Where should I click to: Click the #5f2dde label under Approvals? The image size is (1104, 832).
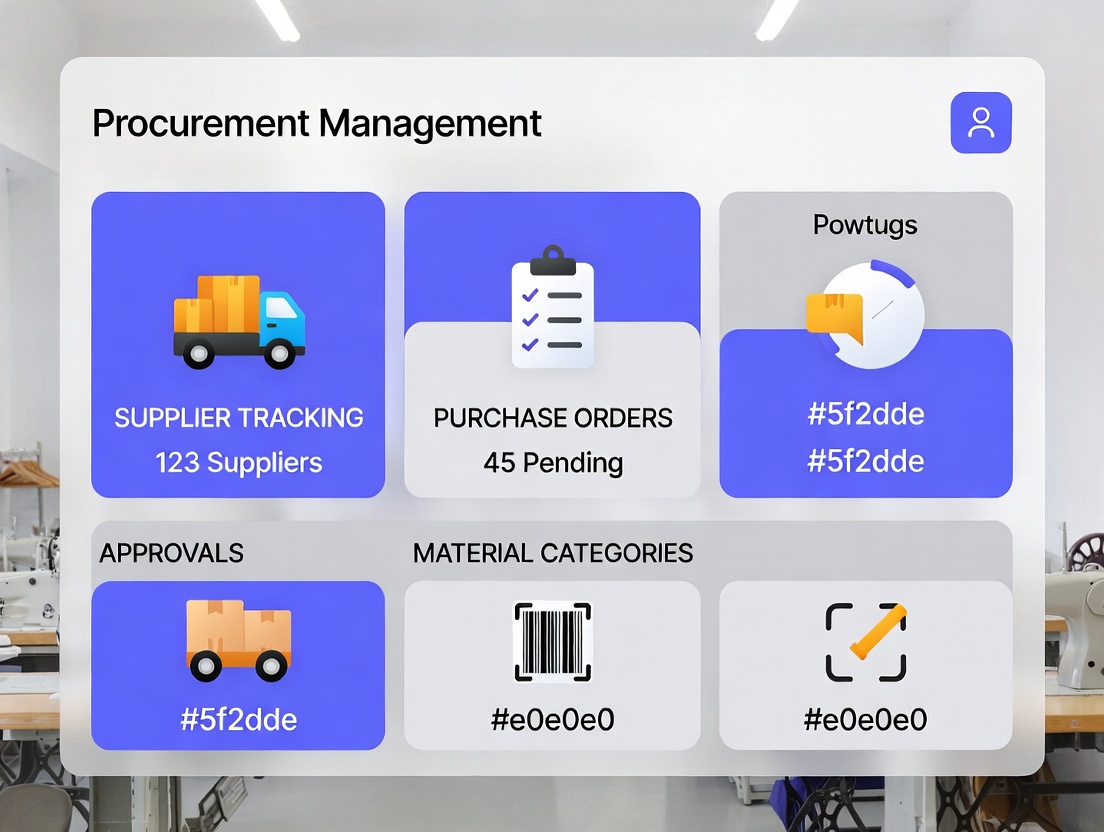coord(238,719)
